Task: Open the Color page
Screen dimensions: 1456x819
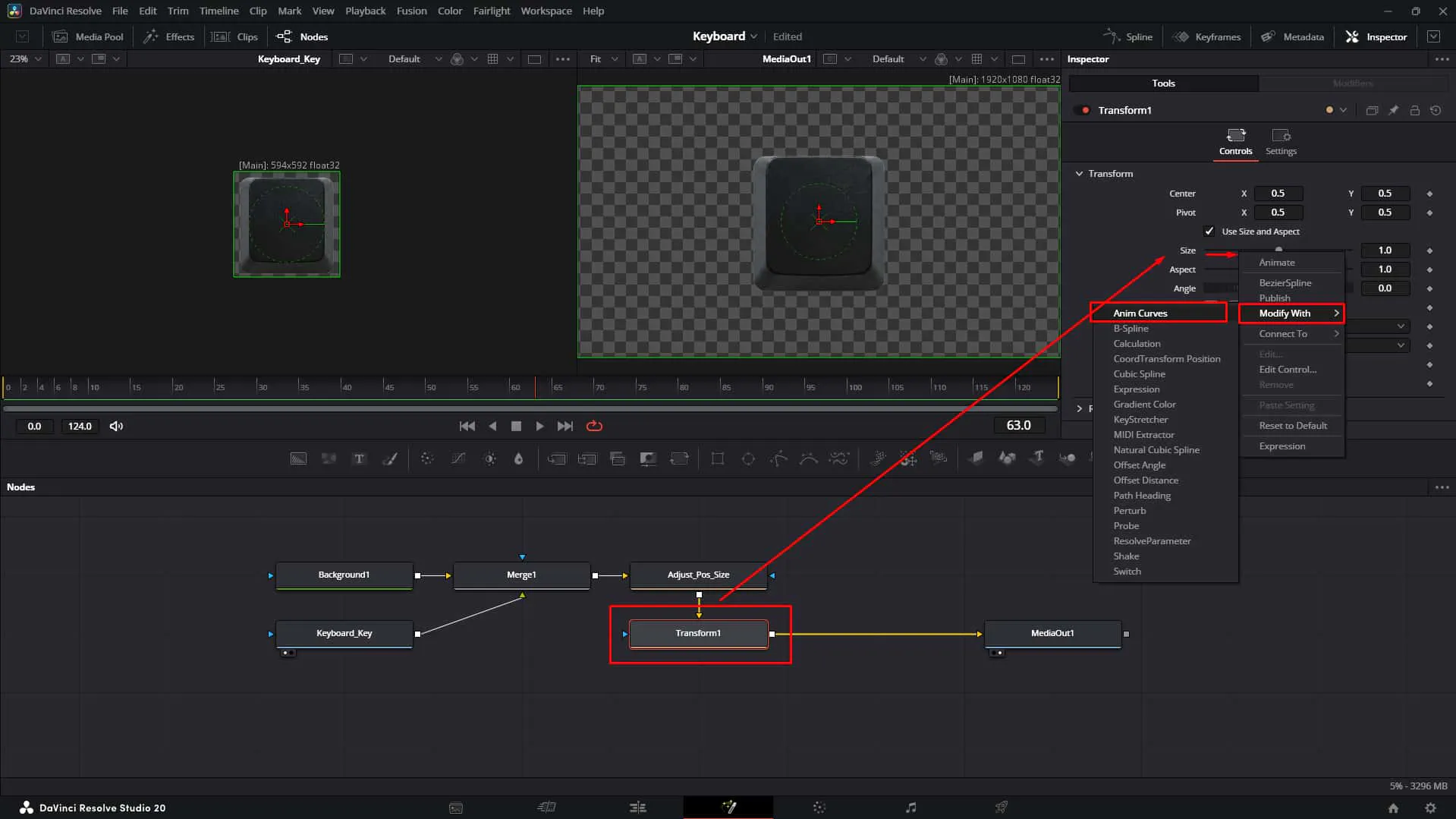Action: pos(819,808)
